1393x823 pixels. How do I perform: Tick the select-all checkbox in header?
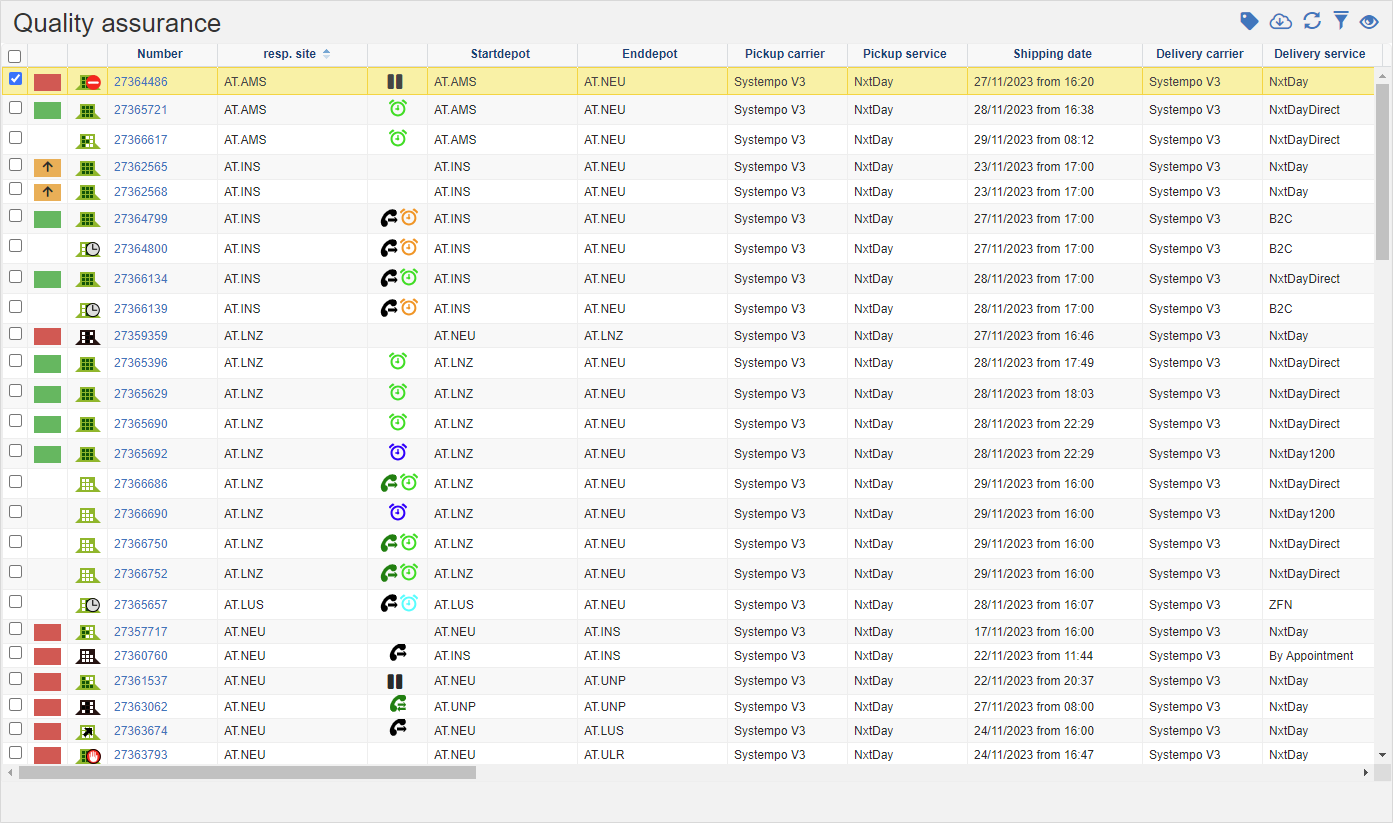tap(15, 56)
